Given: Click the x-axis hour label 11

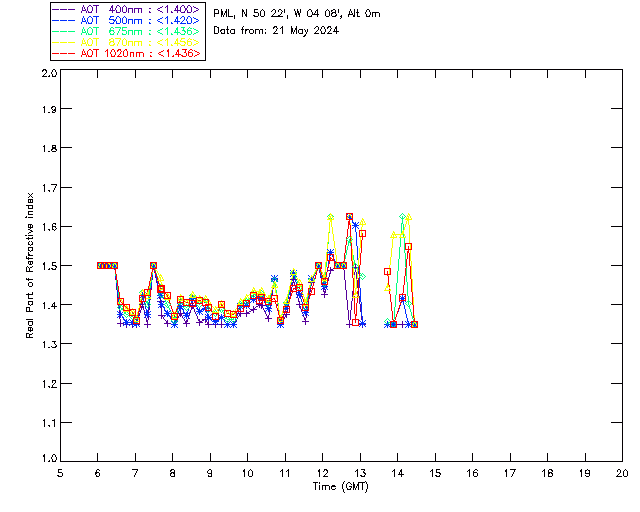Looking at the screenshot, I should (x=285, y=474).
